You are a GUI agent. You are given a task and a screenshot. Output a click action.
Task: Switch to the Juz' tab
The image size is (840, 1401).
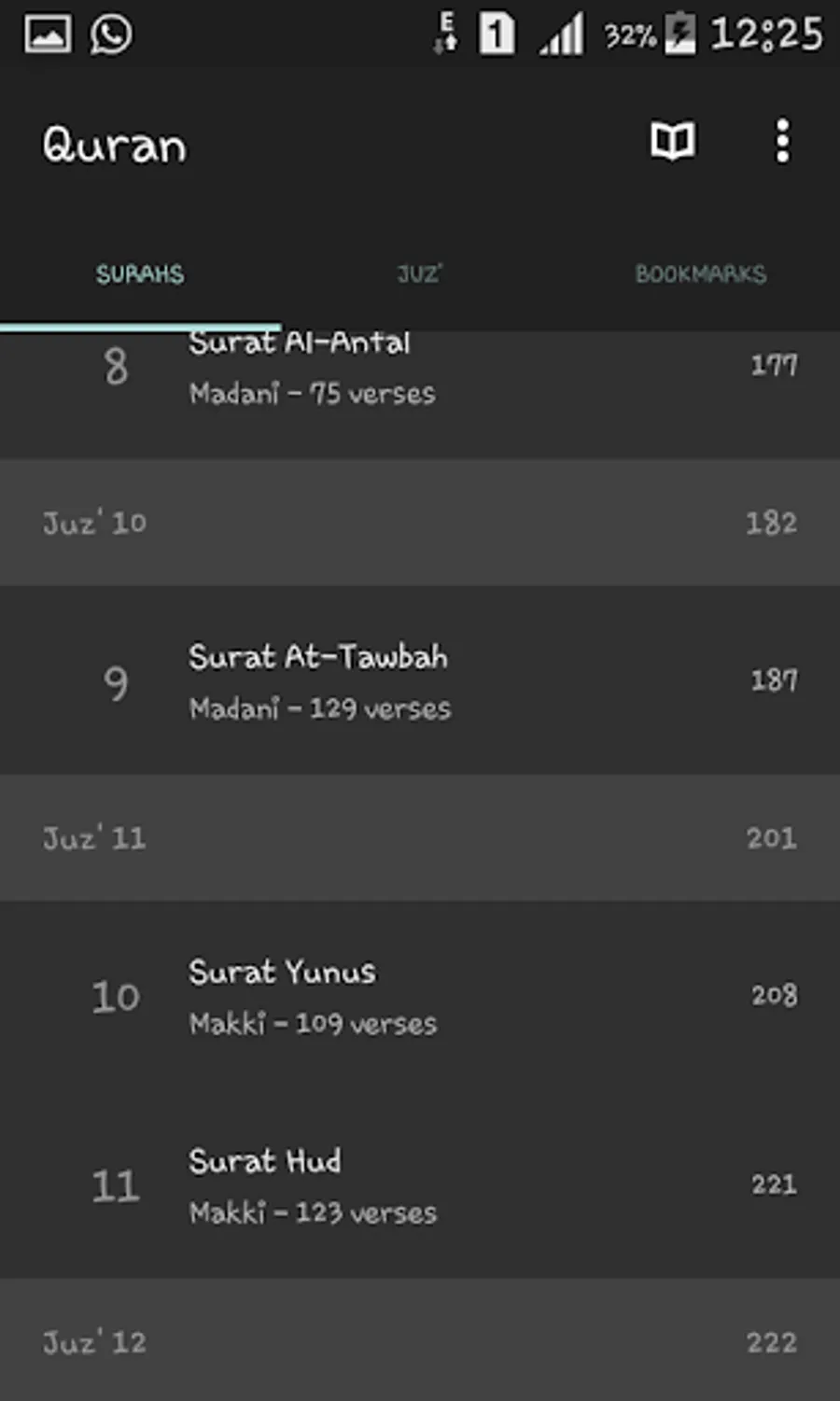coord(419,274)
